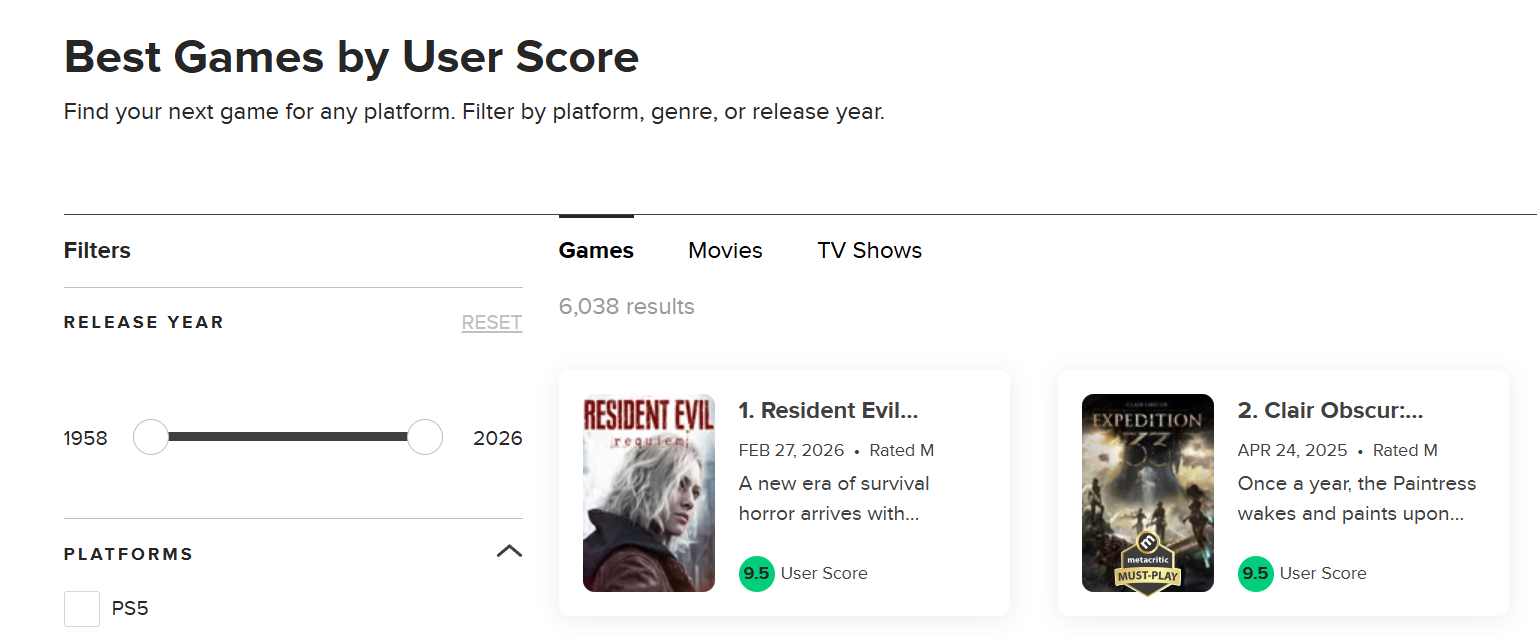The image size is (1537, 637).
Task: Click the release year slider track
Action: (288, 437)
